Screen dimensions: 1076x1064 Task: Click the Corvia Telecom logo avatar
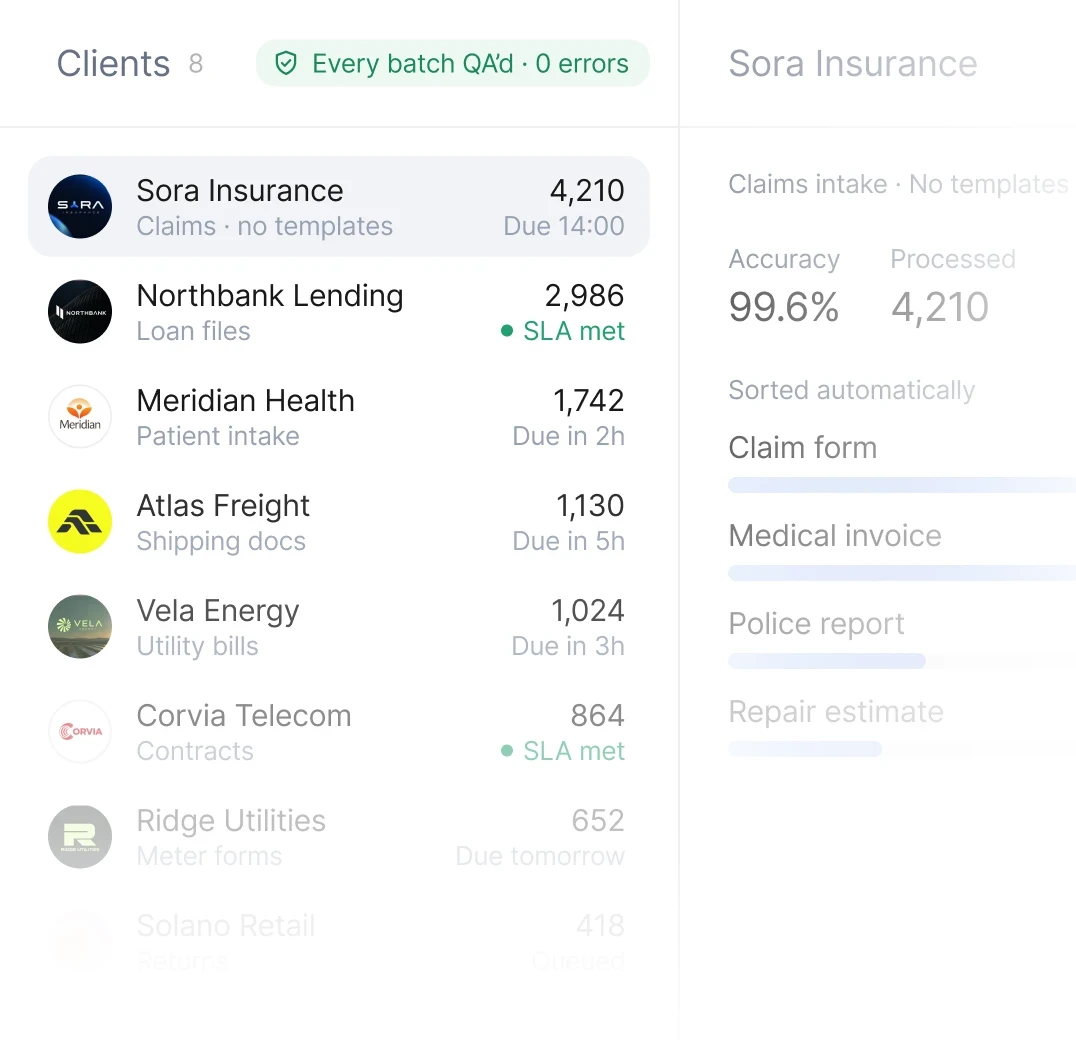[x=80, y=731]
